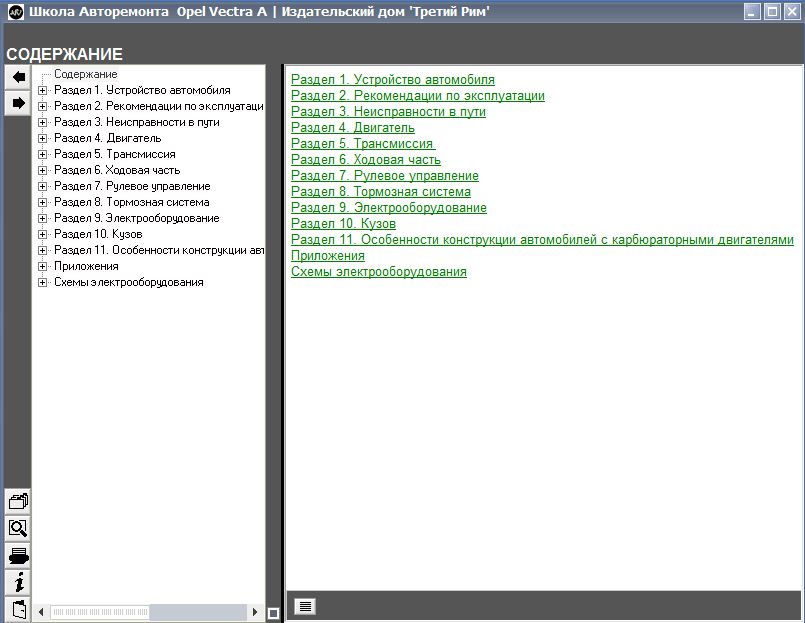Open the magnifier search tool
Image resolution: width=805 pixels, height=623 pixels.
18,529
